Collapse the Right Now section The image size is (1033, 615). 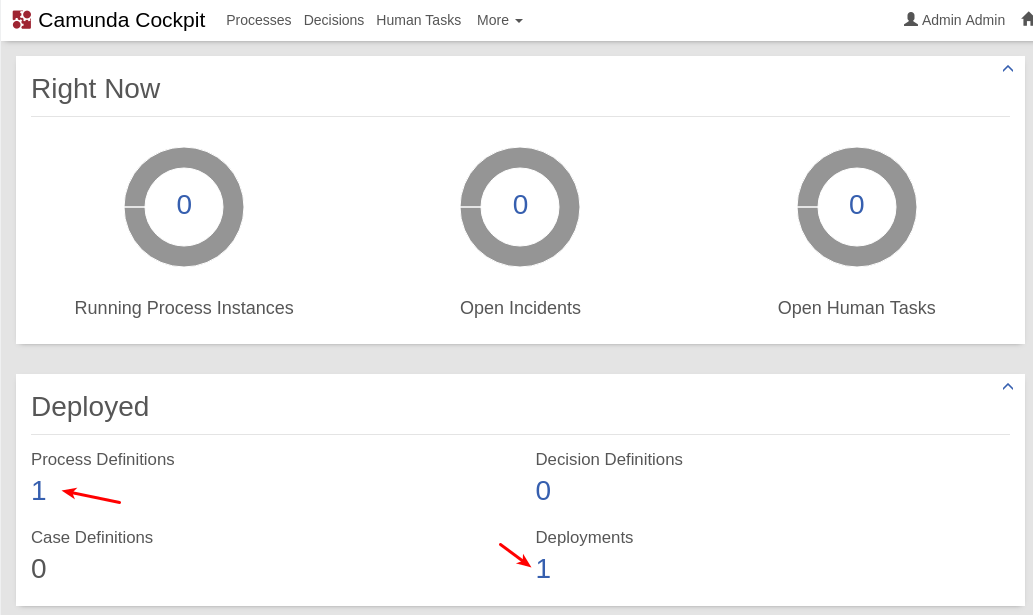[x=1007, y=69]
